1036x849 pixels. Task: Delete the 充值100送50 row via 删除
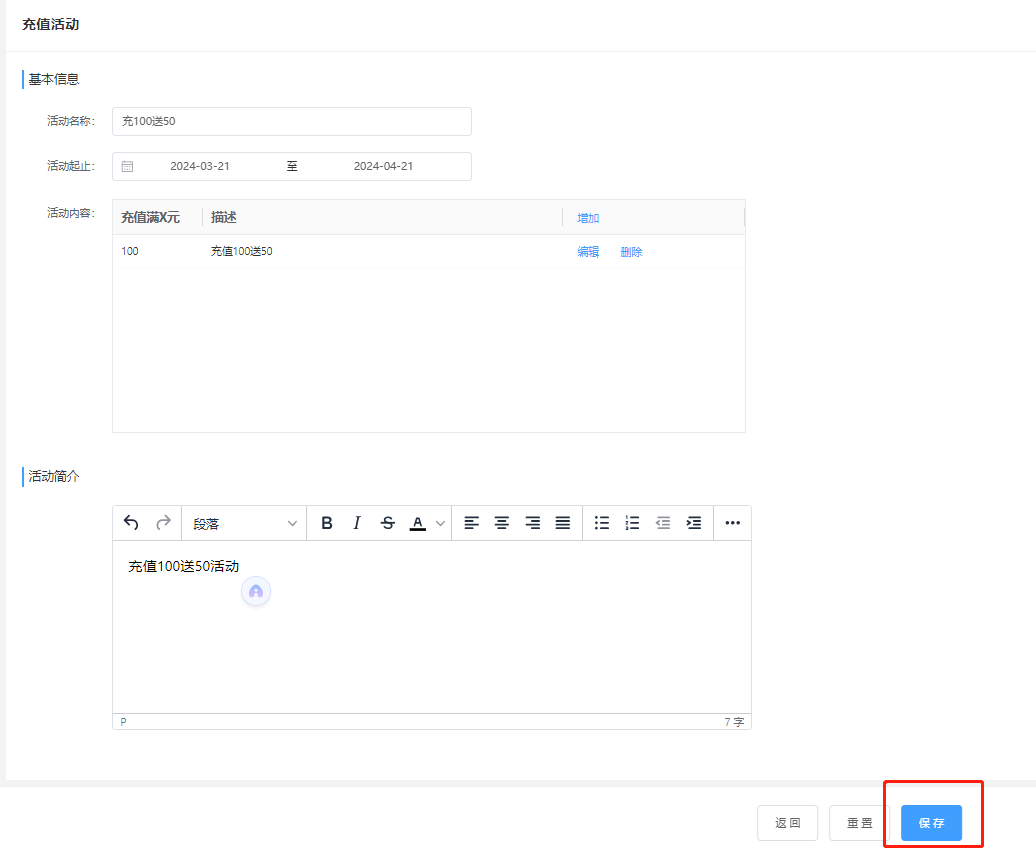631,252
